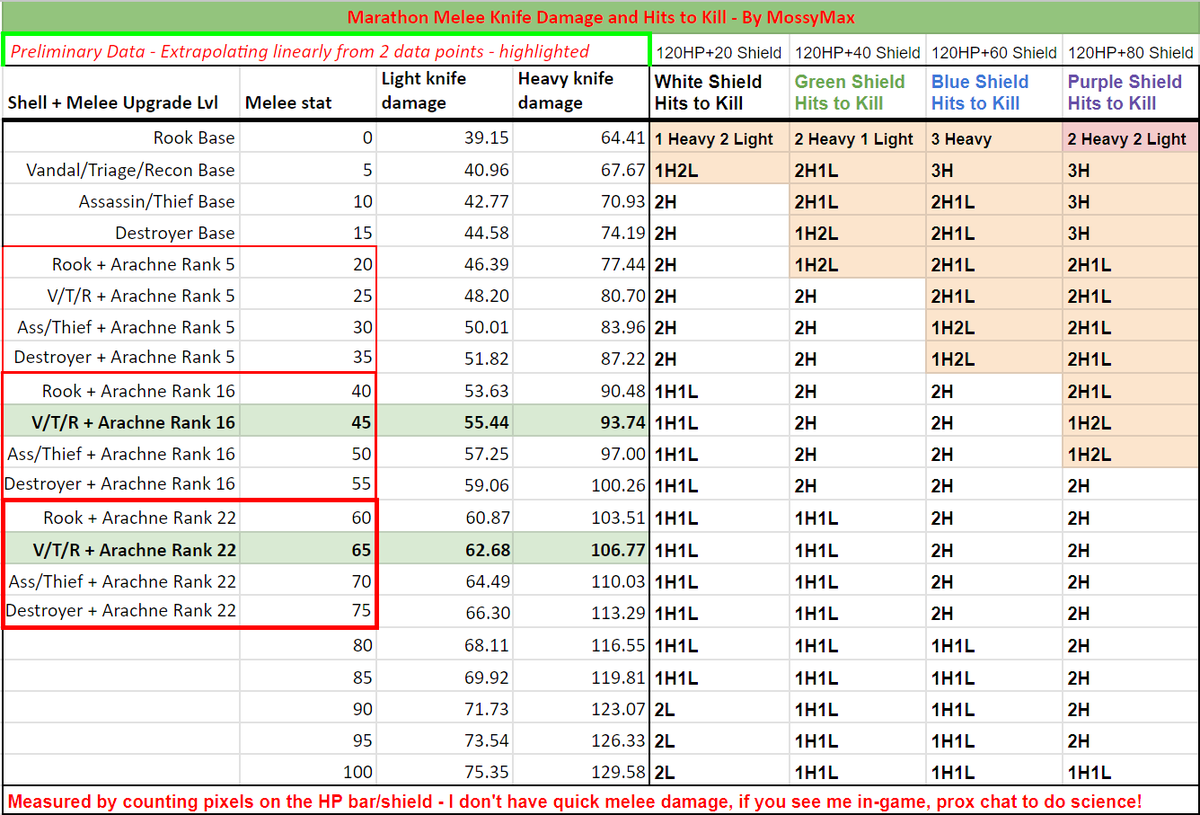Screen dimensions: 1200x815
Task: Click the 'Heavy knife damage' column header
Action: (582, 93)
